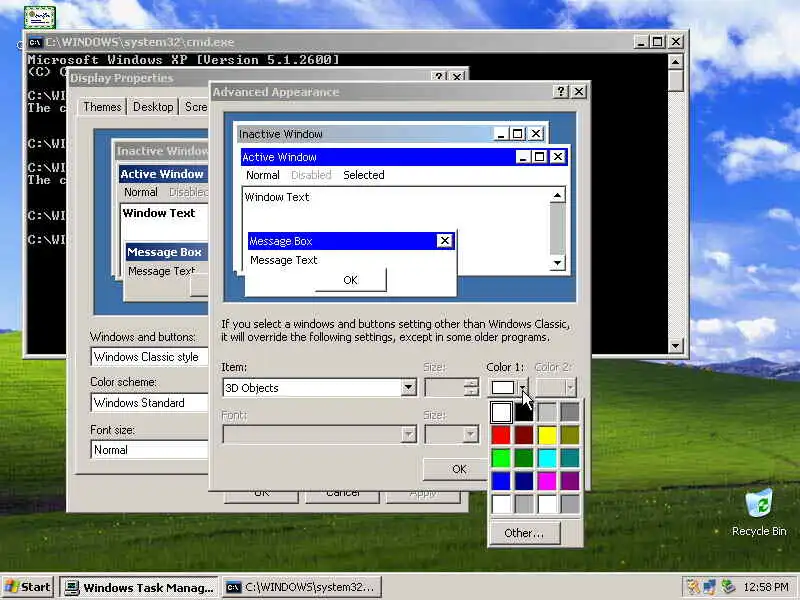
Task: Click preview text area scroll down arrow
Action: (x=557, y=263)
